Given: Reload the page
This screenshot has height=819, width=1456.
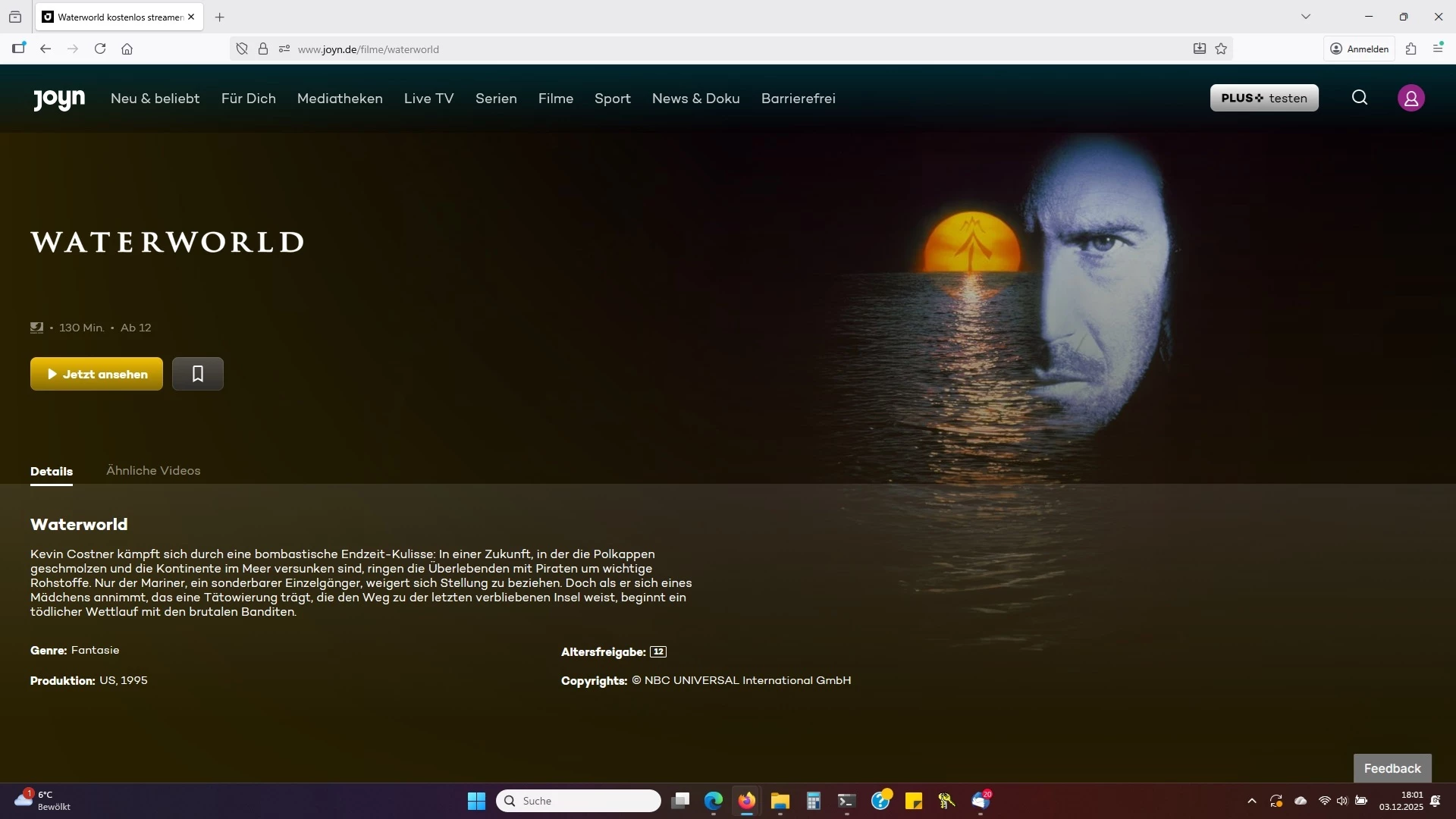Looking at the screenshot, I should tap(100, 49).
